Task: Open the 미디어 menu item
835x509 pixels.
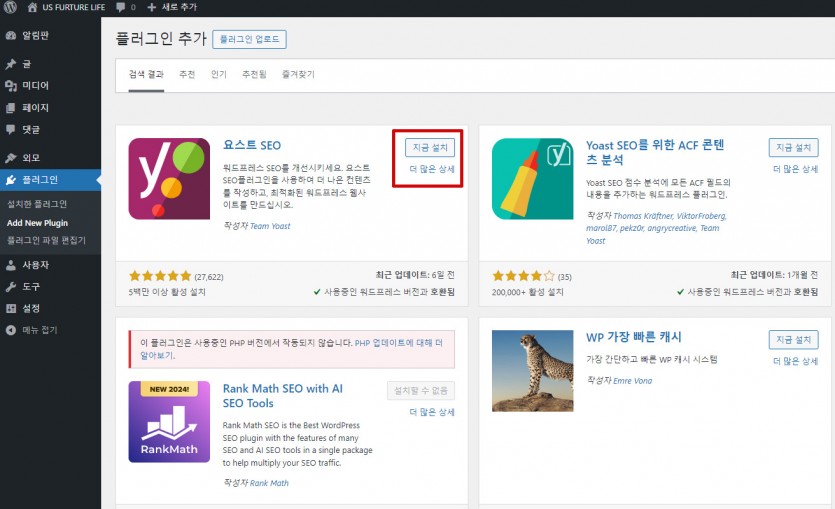Action: click(x=35, y=86)
